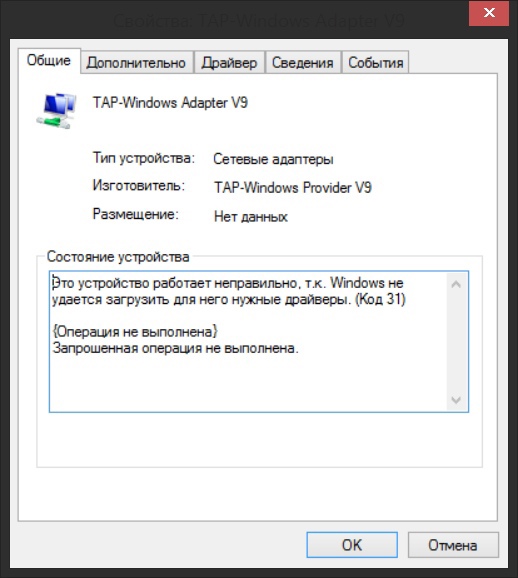
Task: Confirm with the OK button
Action: pyautogui.click(x=352, y=545)
